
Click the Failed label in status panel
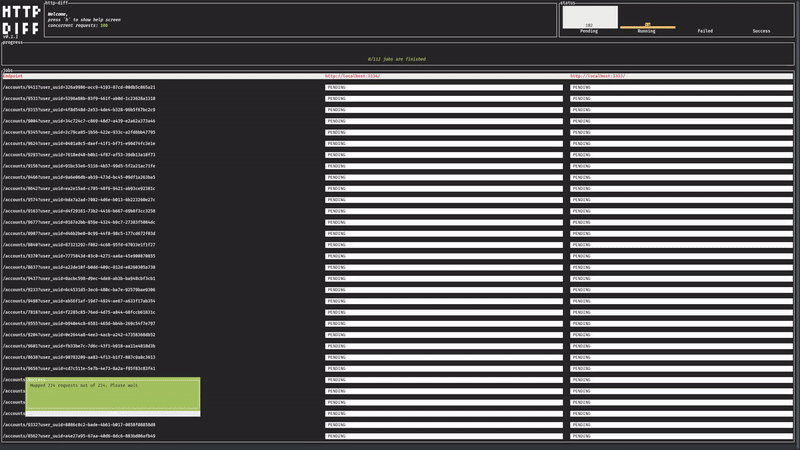click(x=705, y=31)
